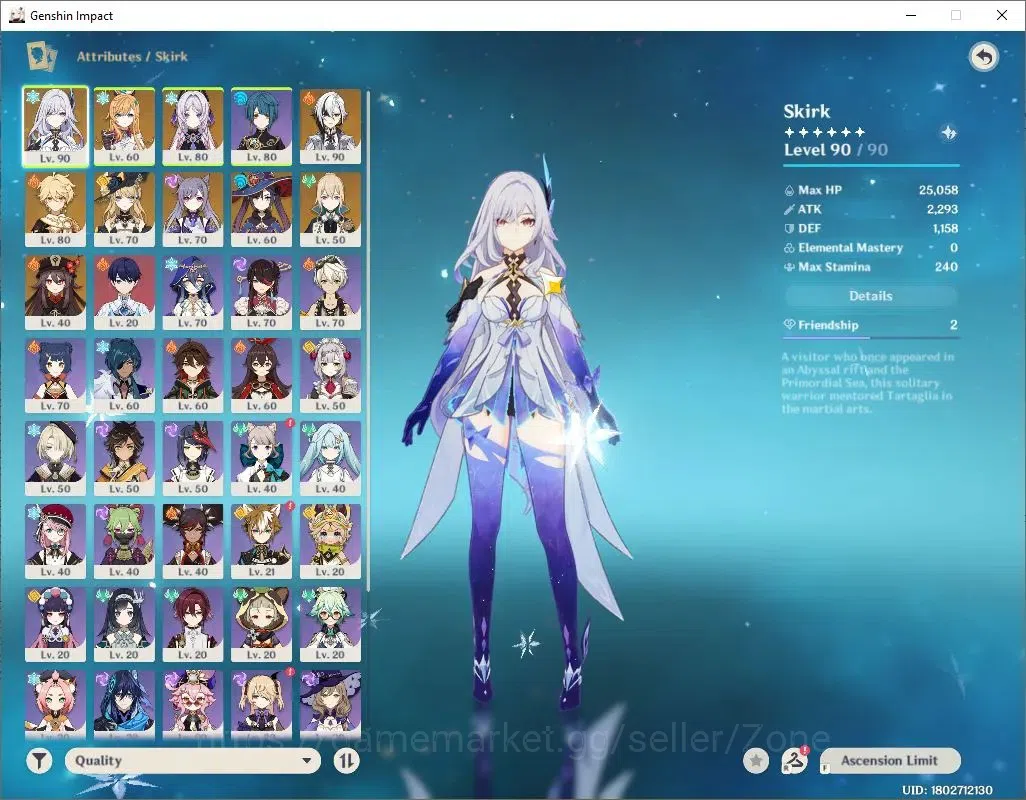Select Sethos's Lv. 50 portrait
The image size is (1026, 800).
tap(124, 459)
